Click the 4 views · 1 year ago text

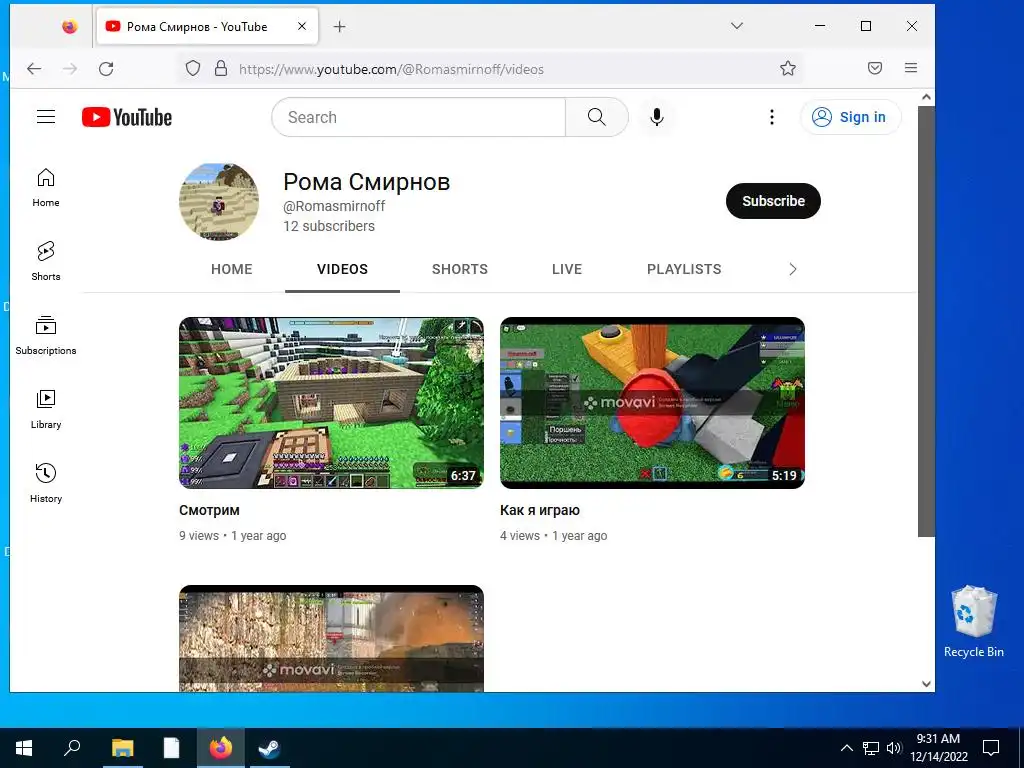[x=554, y=536]
